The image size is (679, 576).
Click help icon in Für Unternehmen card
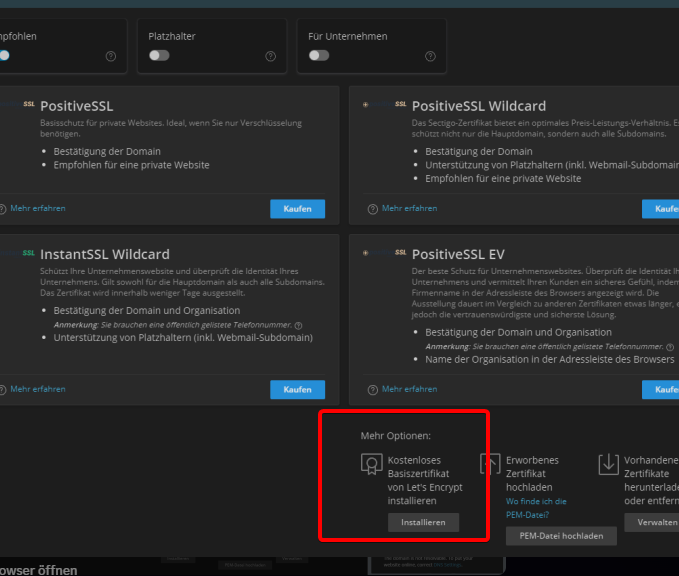[x=430, y=57]
